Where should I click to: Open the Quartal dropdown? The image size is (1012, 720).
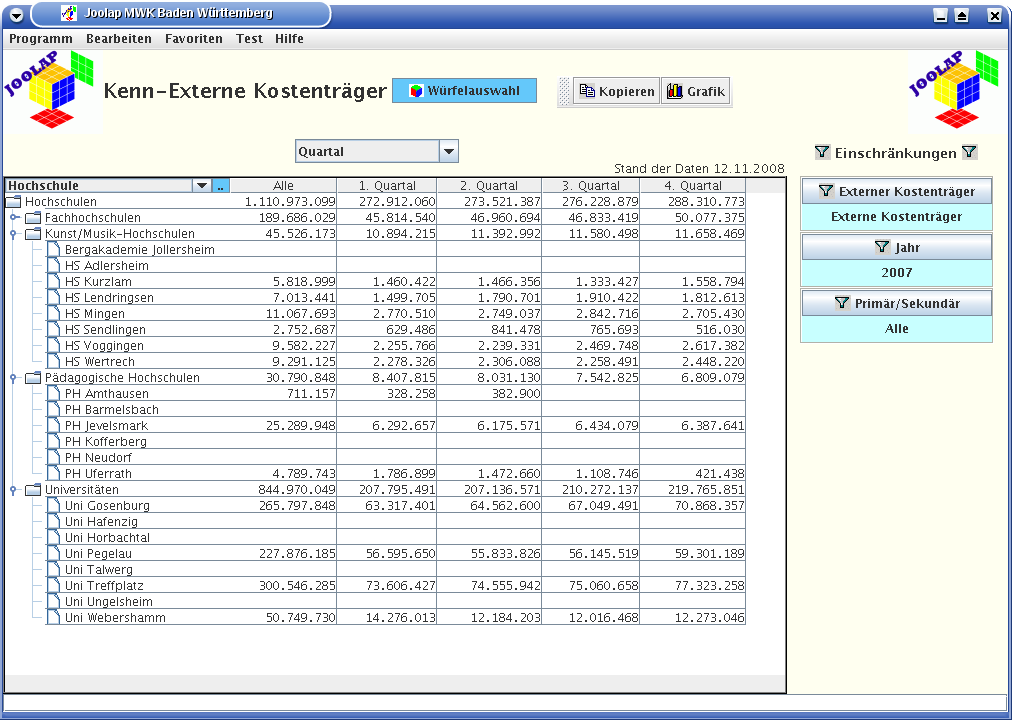[449, 152]
